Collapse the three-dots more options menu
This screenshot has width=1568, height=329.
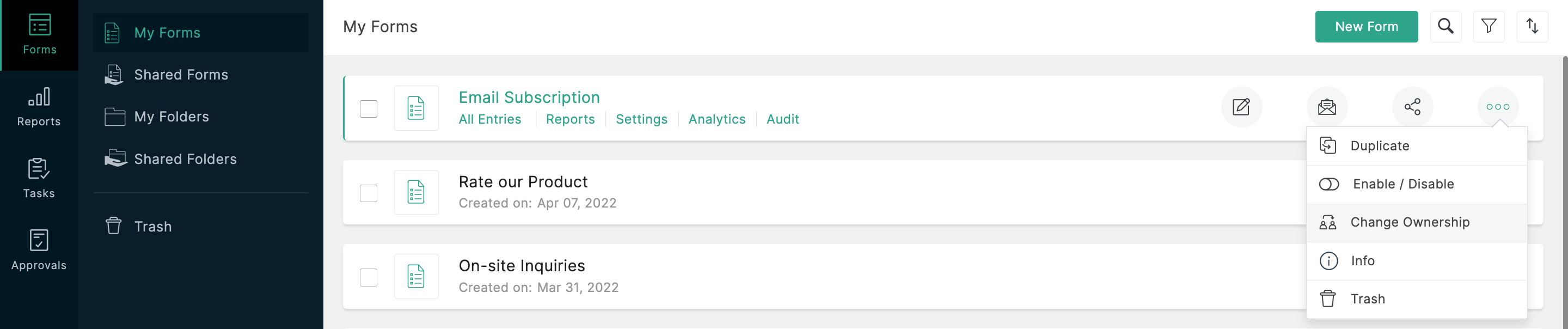[1497, 107]
